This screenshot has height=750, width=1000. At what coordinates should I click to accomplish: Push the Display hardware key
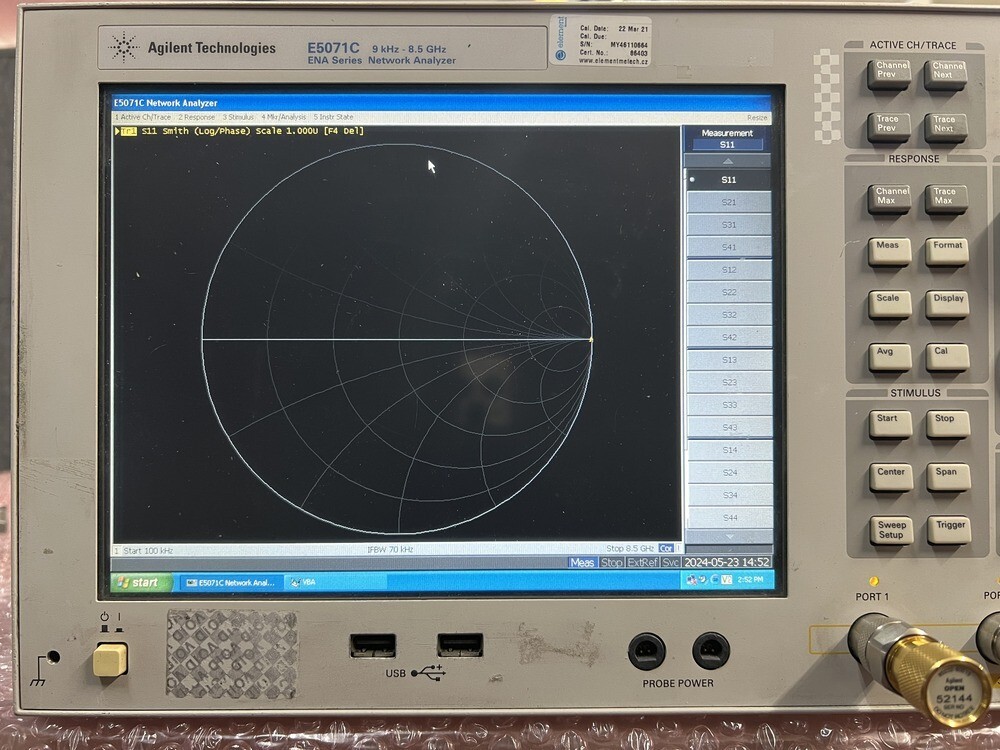coord(948,305)
